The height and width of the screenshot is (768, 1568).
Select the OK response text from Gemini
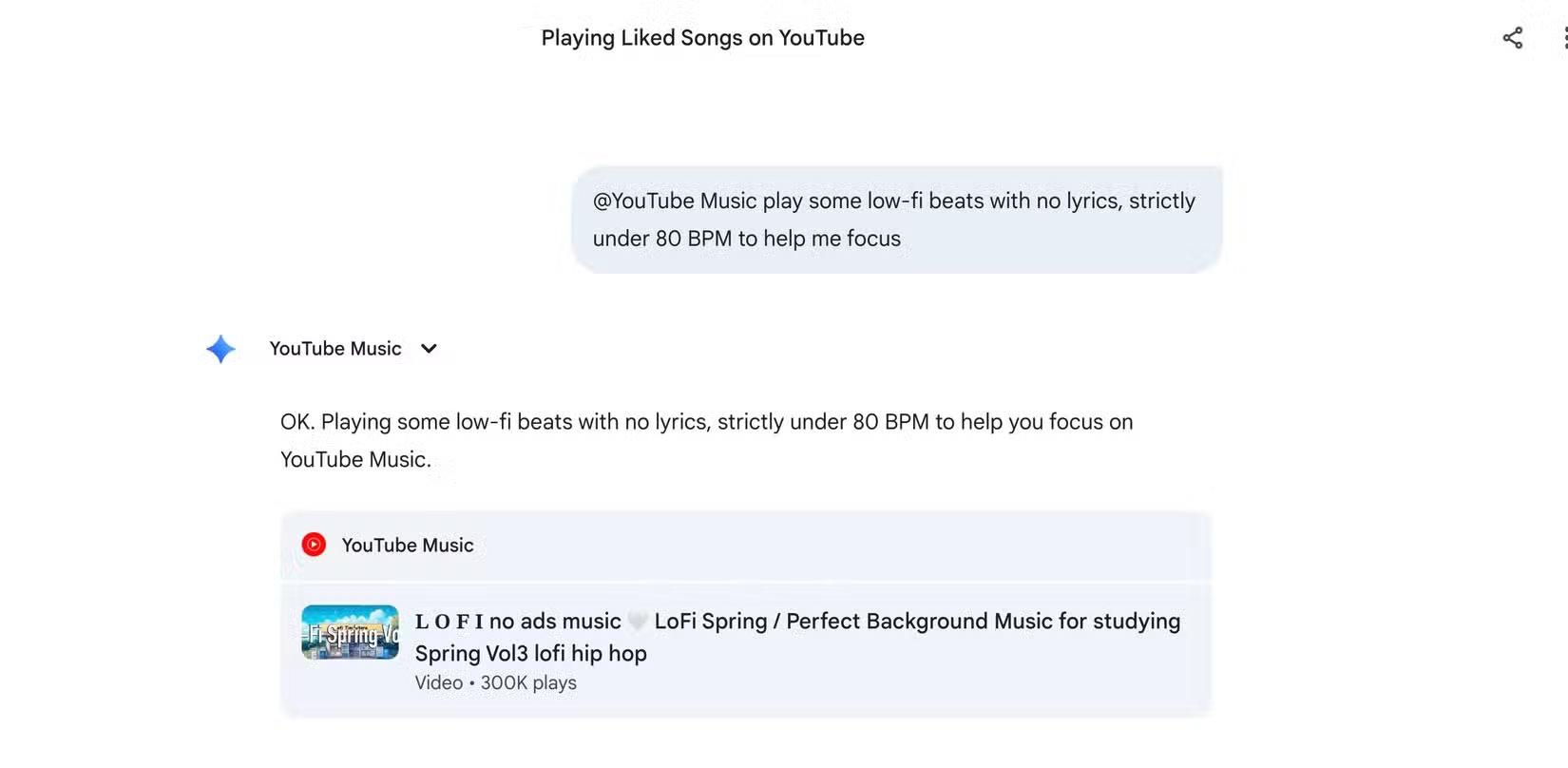[x=706, y=439]
